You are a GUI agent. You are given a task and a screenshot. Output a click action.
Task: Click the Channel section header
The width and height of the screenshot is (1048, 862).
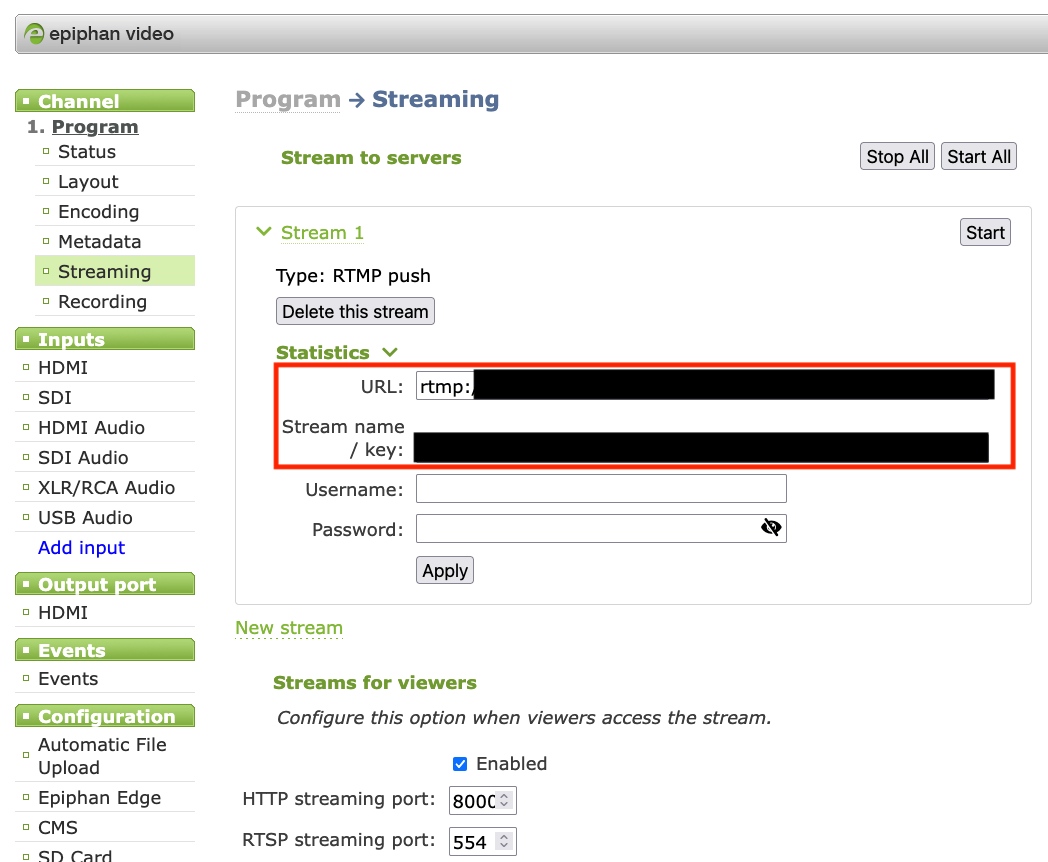[105, 101]
